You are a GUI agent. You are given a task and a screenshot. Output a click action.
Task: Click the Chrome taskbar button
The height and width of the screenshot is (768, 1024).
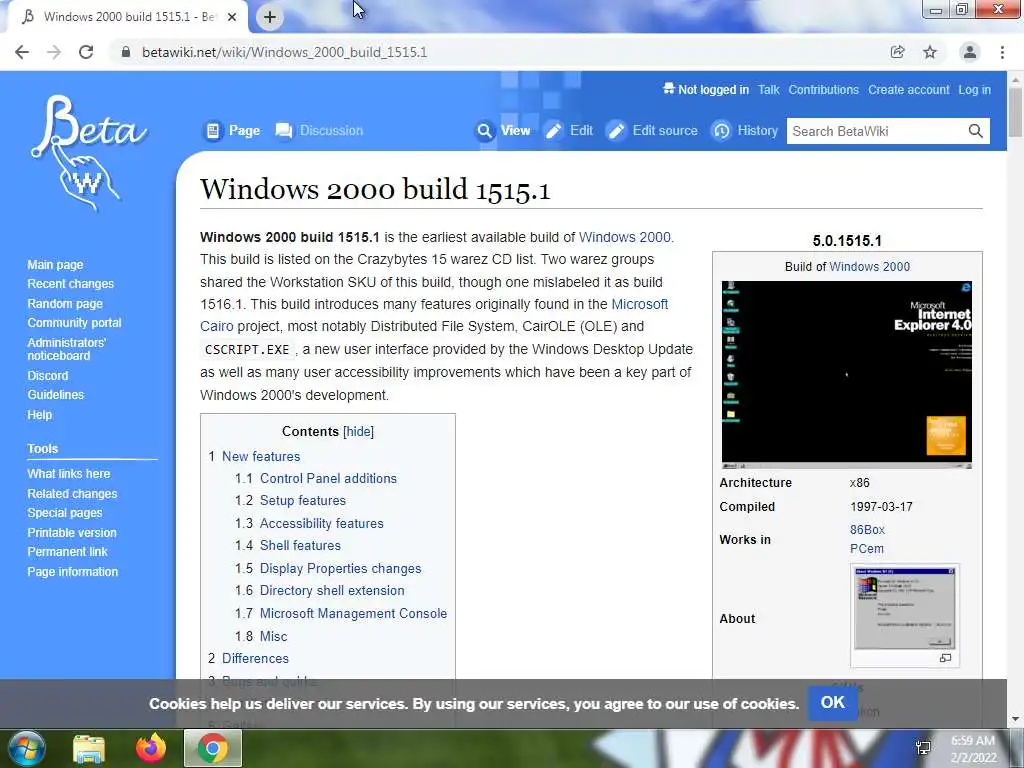(213, 749)
